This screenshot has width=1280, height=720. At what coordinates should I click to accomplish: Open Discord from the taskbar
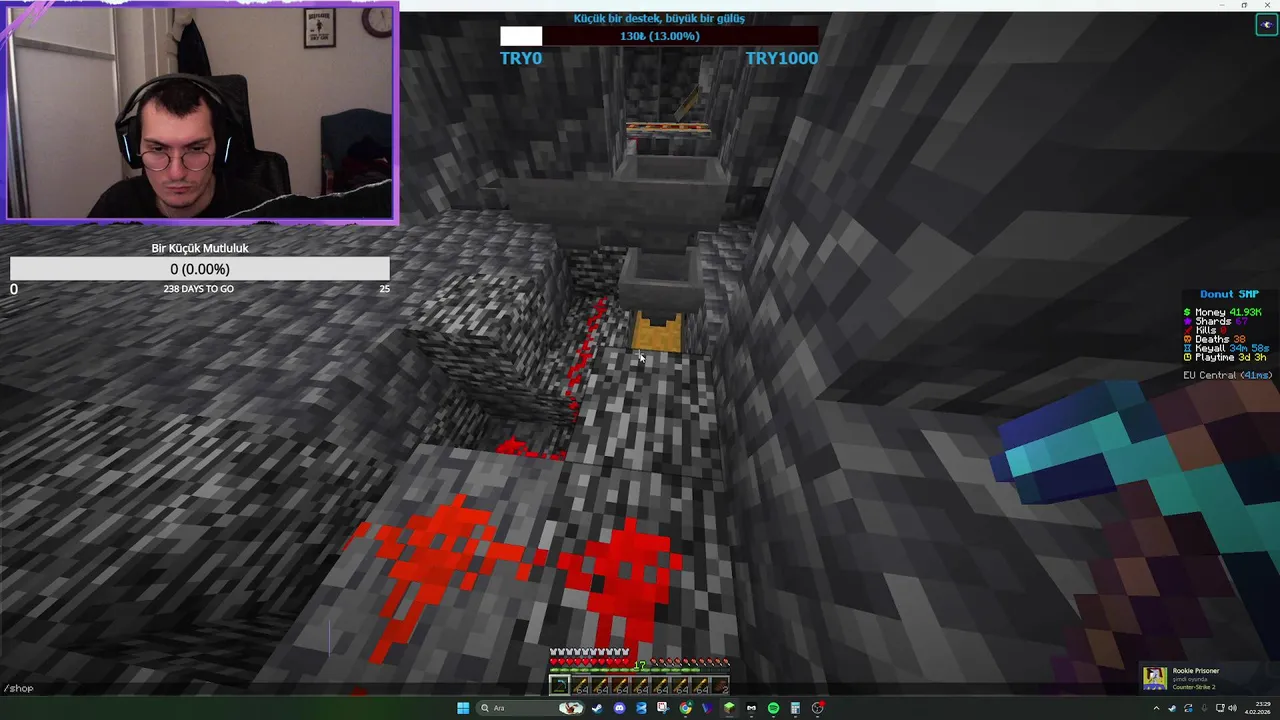pyautogui.click(x=620, y=708)
